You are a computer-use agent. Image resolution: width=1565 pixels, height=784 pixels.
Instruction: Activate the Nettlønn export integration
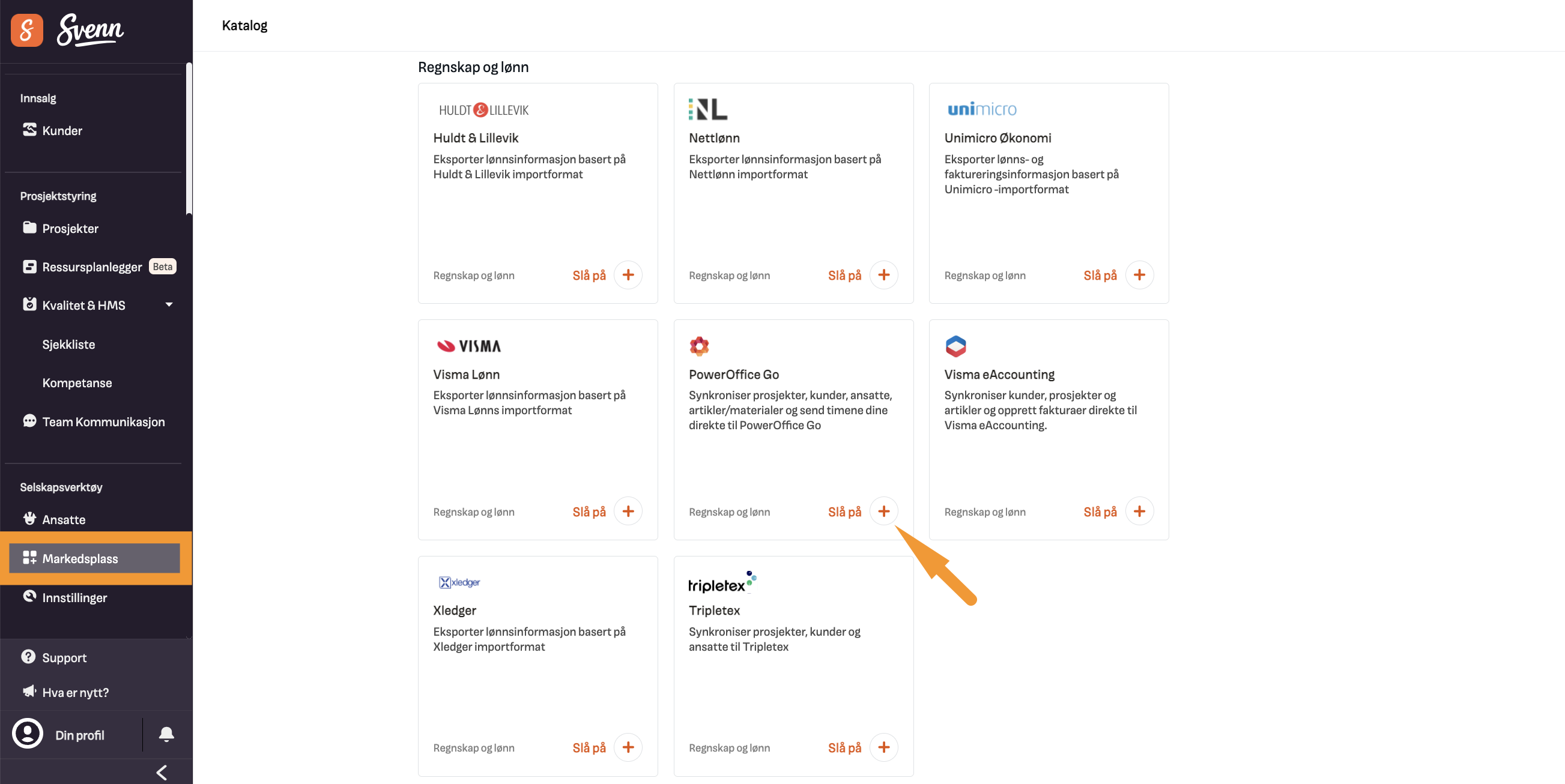(x=844, y=274)
